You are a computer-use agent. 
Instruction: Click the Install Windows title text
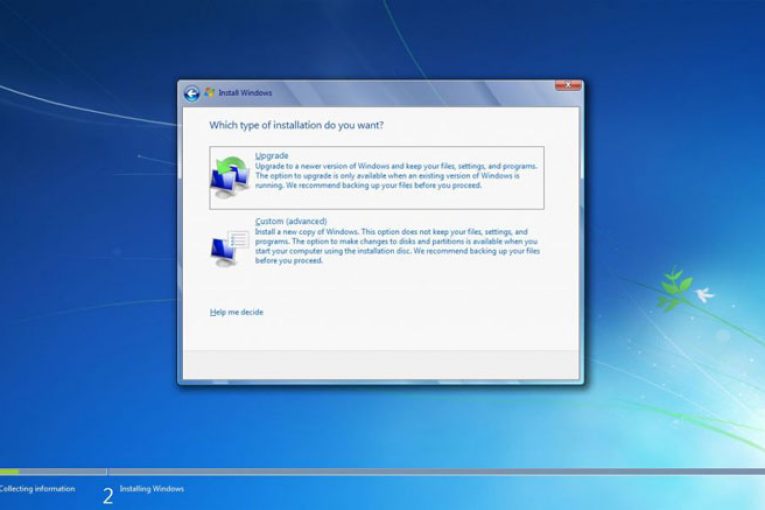point(245,93)
